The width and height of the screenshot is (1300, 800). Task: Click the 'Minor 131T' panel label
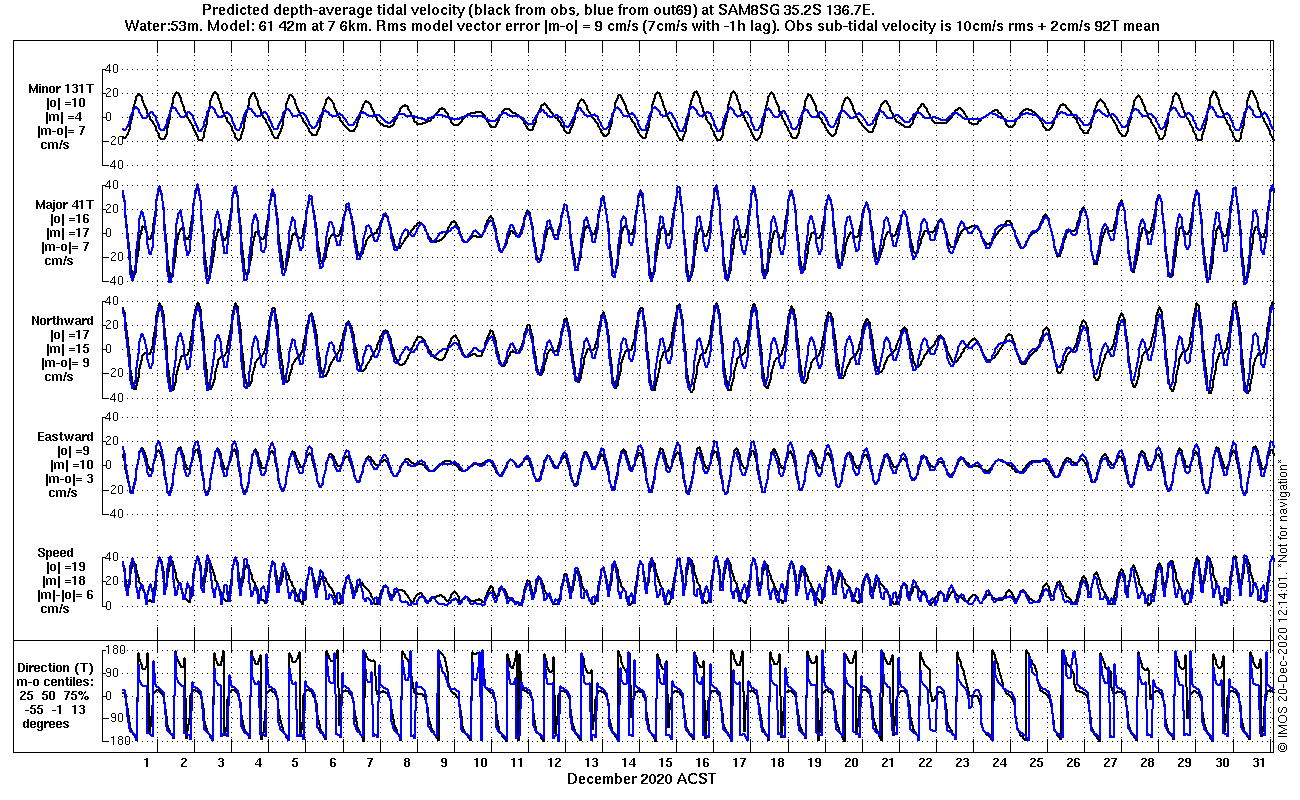[62, 89]
